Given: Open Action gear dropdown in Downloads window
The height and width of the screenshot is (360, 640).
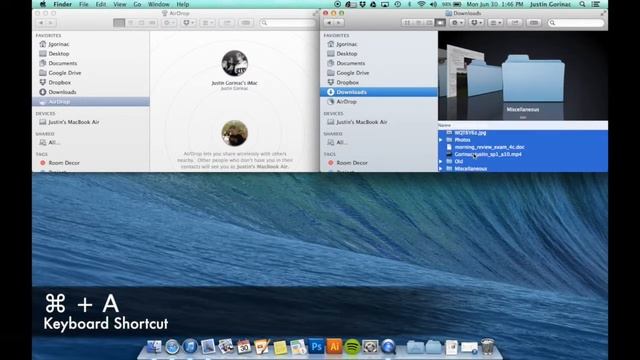Looking at the screenshot, I should [457, 23].
